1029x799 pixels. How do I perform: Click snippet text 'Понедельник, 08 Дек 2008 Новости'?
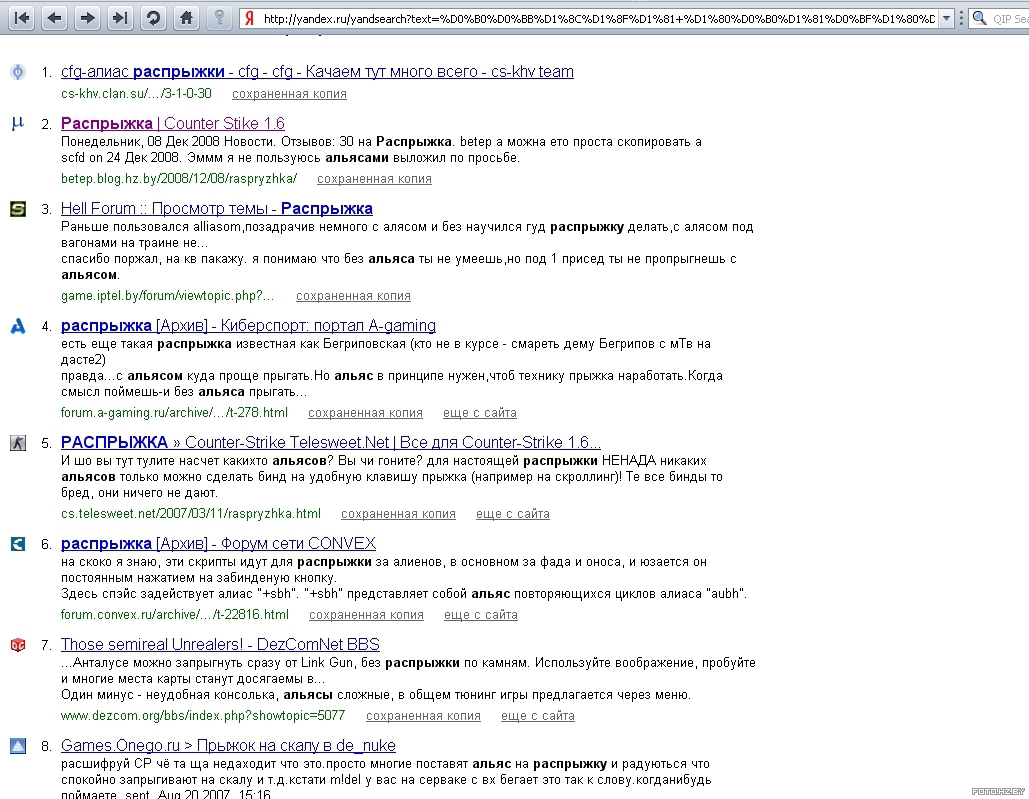(167, 142)
